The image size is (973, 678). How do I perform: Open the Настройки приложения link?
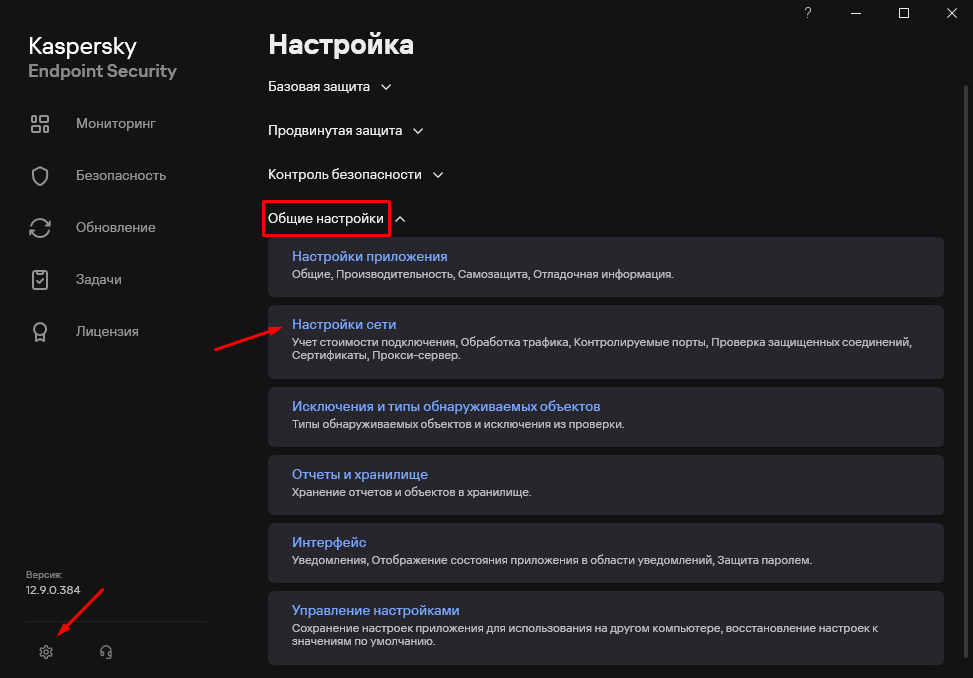tap(369, 257)
